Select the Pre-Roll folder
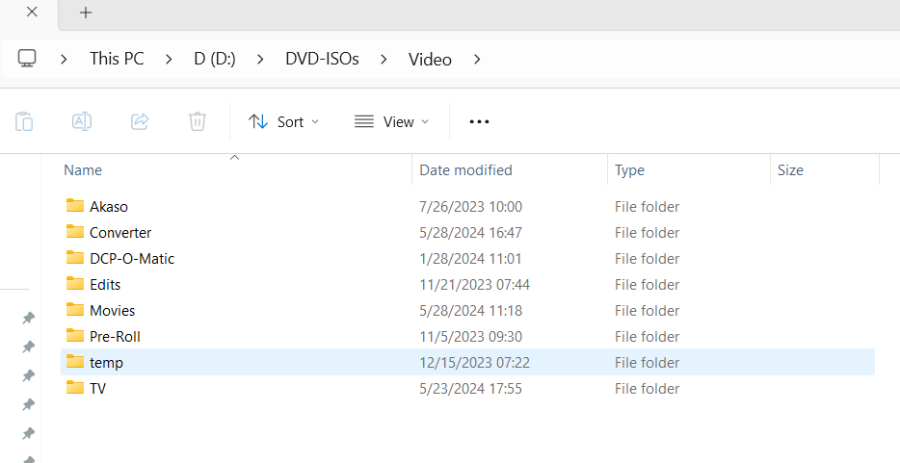This screenshot has height=463, width=900. [x=115, y=336]
